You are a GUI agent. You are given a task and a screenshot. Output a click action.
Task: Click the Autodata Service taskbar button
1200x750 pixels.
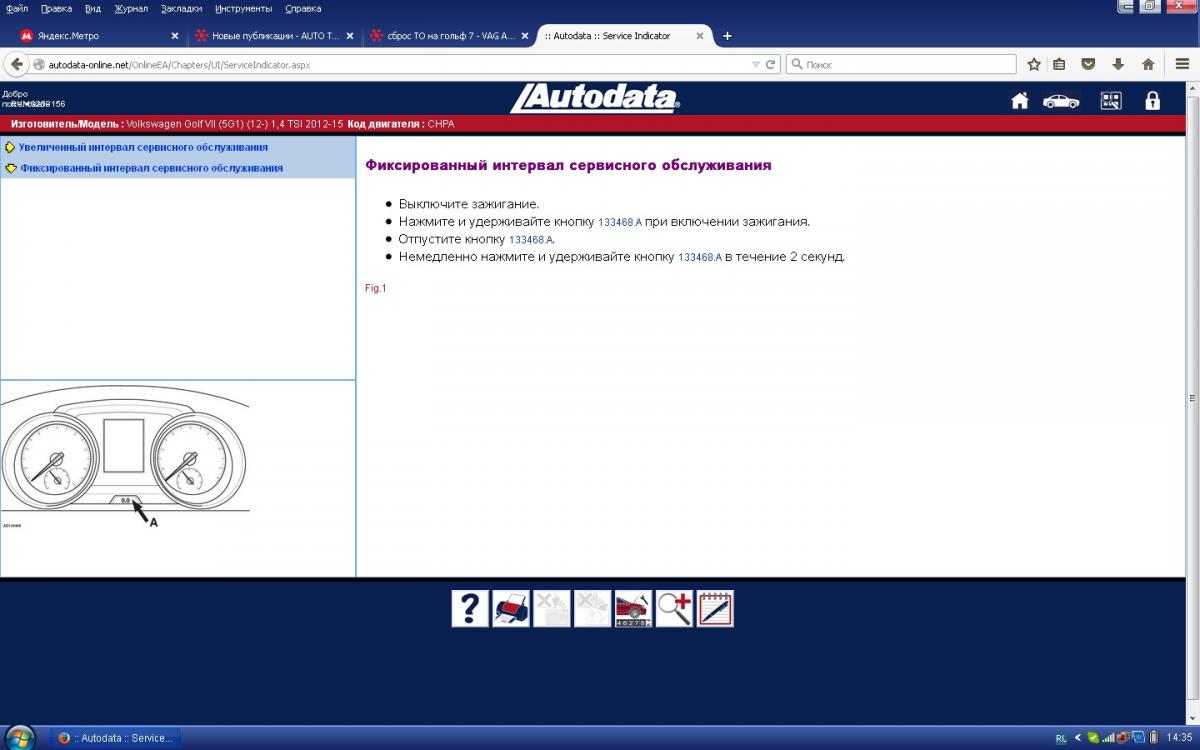[114, 738]
